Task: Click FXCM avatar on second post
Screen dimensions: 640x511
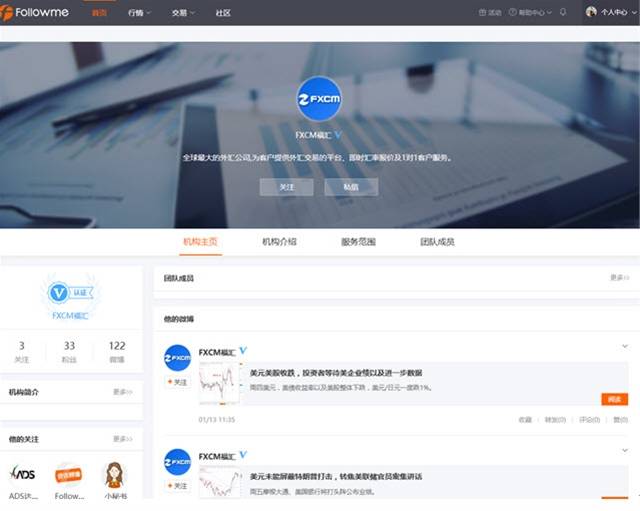Action: pos(177,462)
